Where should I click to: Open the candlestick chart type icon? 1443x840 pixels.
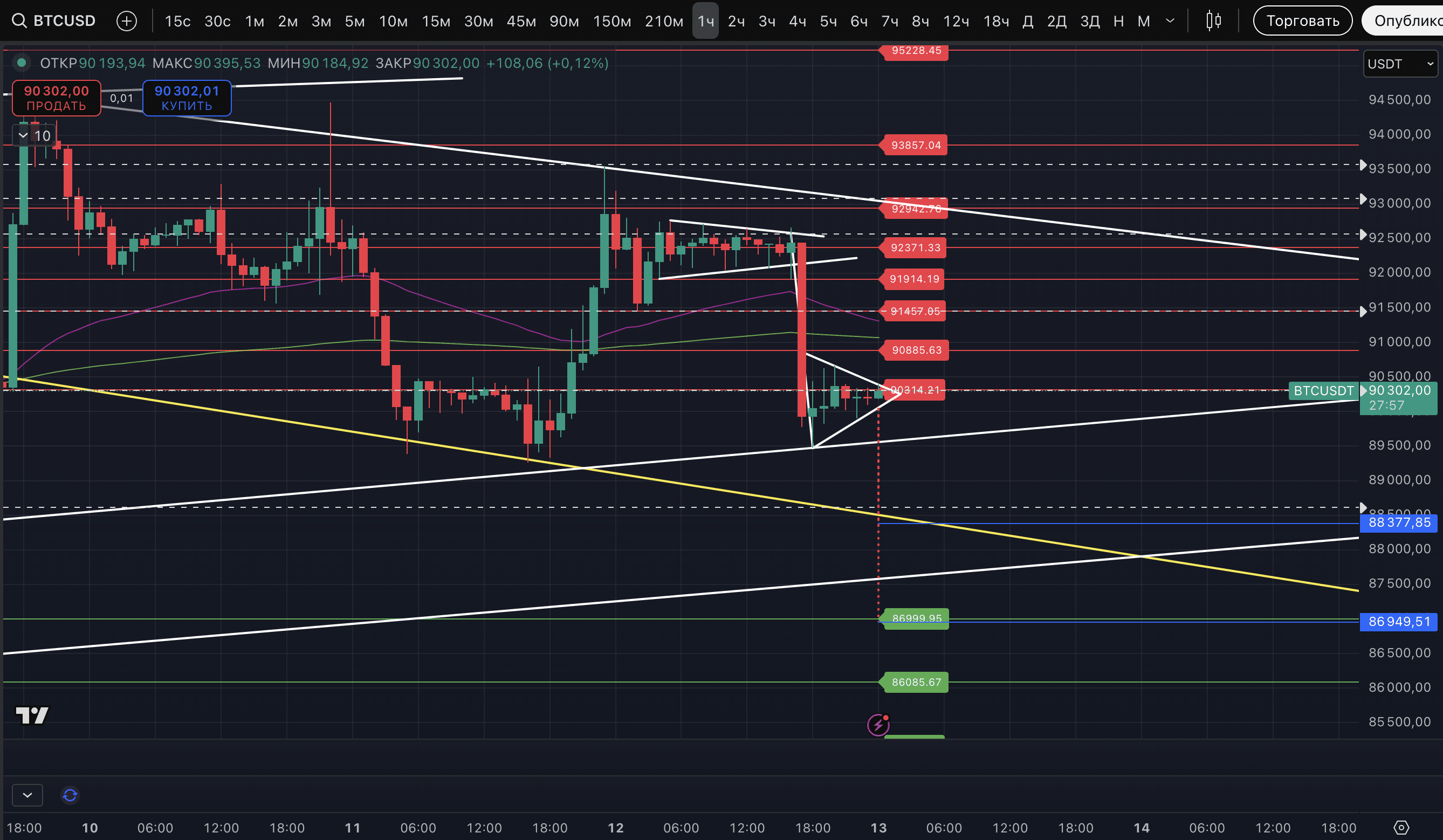coord(1213,21)
